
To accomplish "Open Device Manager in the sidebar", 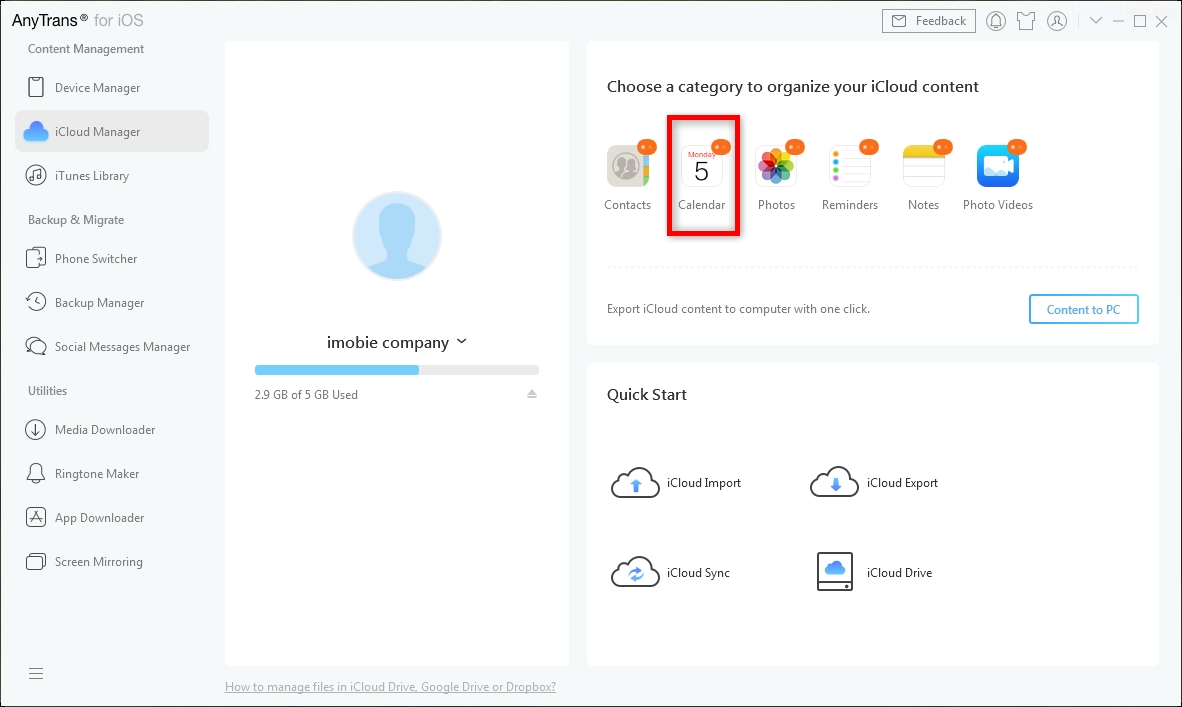I will [112, 87].
